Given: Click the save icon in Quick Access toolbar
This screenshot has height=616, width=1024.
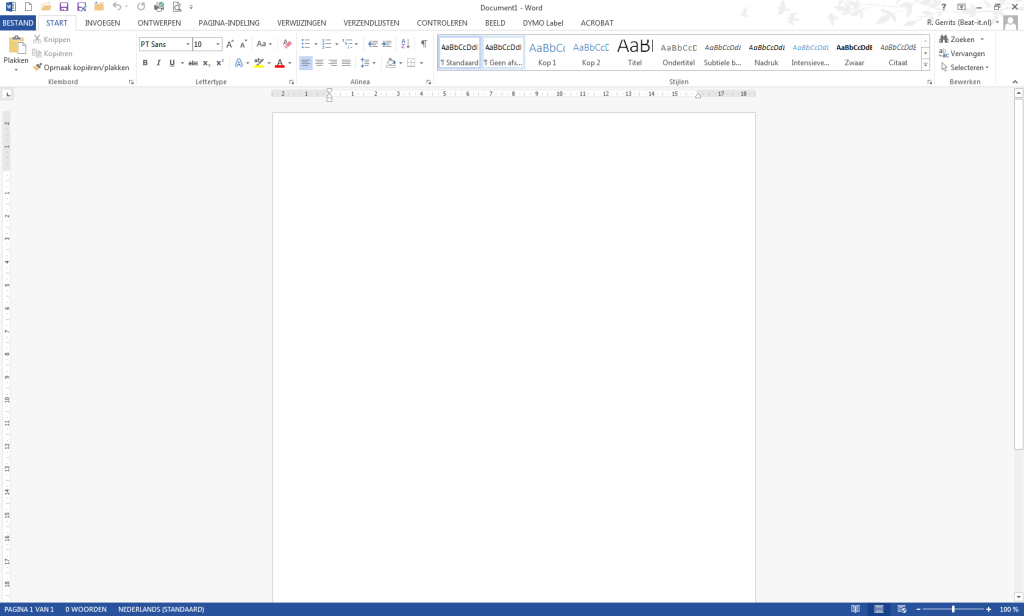Looking at the screenshot, I should (x=63, y=7).
